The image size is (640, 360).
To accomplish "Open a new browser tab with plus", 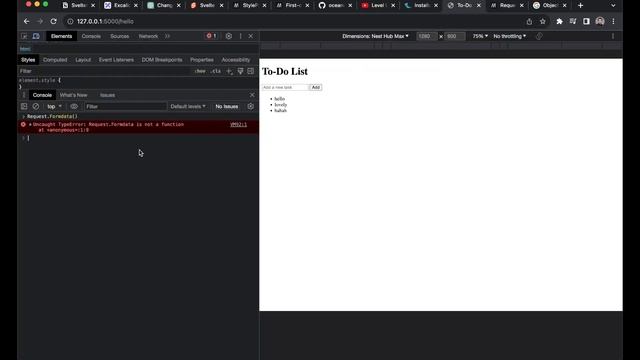I will [x=580, y=5].
